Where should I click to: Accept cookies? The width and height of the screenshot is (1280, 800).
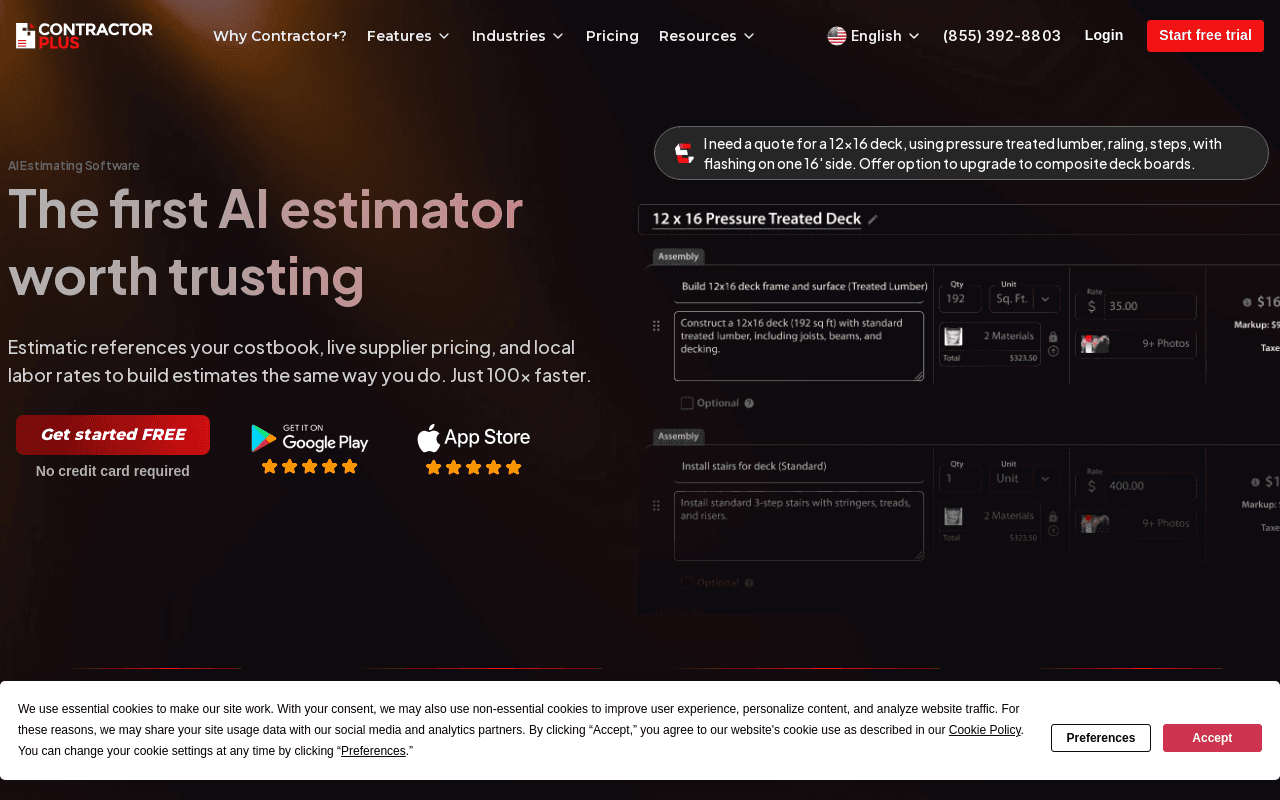point(1212,738)
